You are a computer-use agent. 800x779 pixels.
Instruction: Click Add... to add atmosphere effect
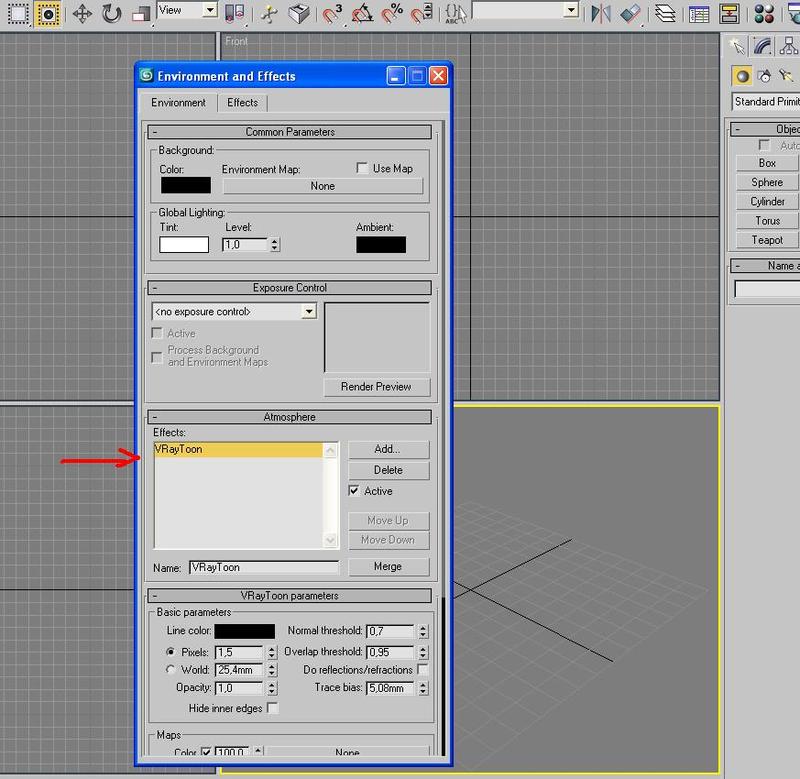coord(388,449)
